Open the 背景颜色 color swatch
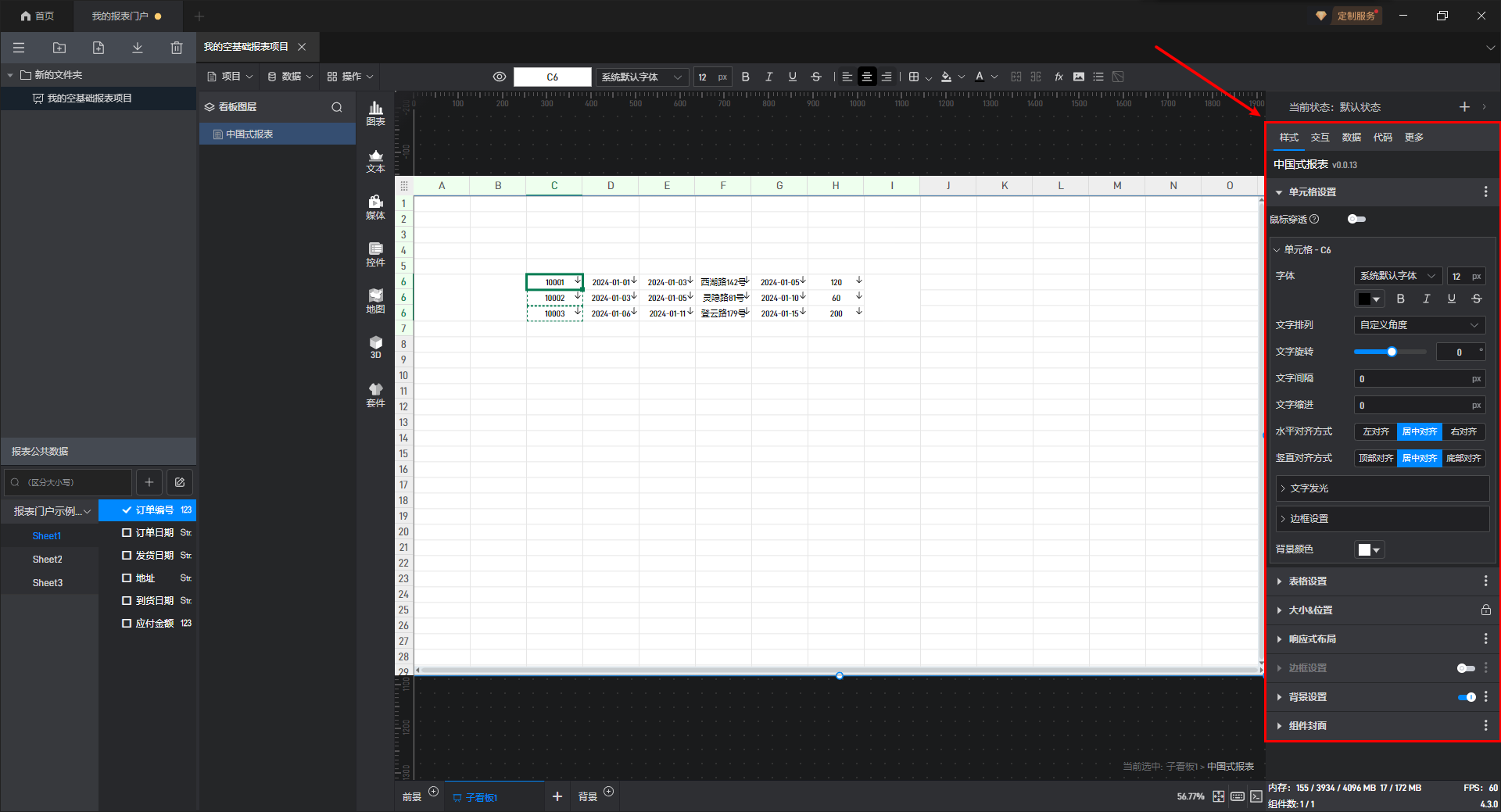 [x=1369, y=550]
